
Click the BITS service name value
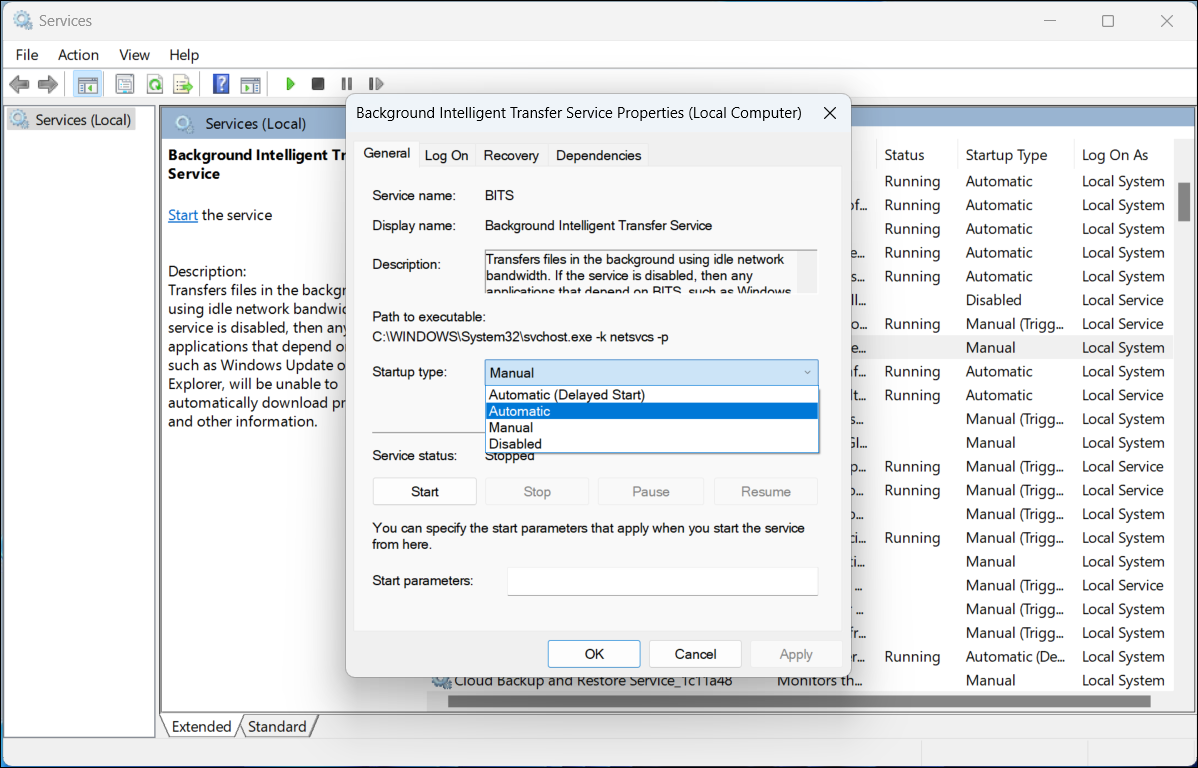point(499,196)
